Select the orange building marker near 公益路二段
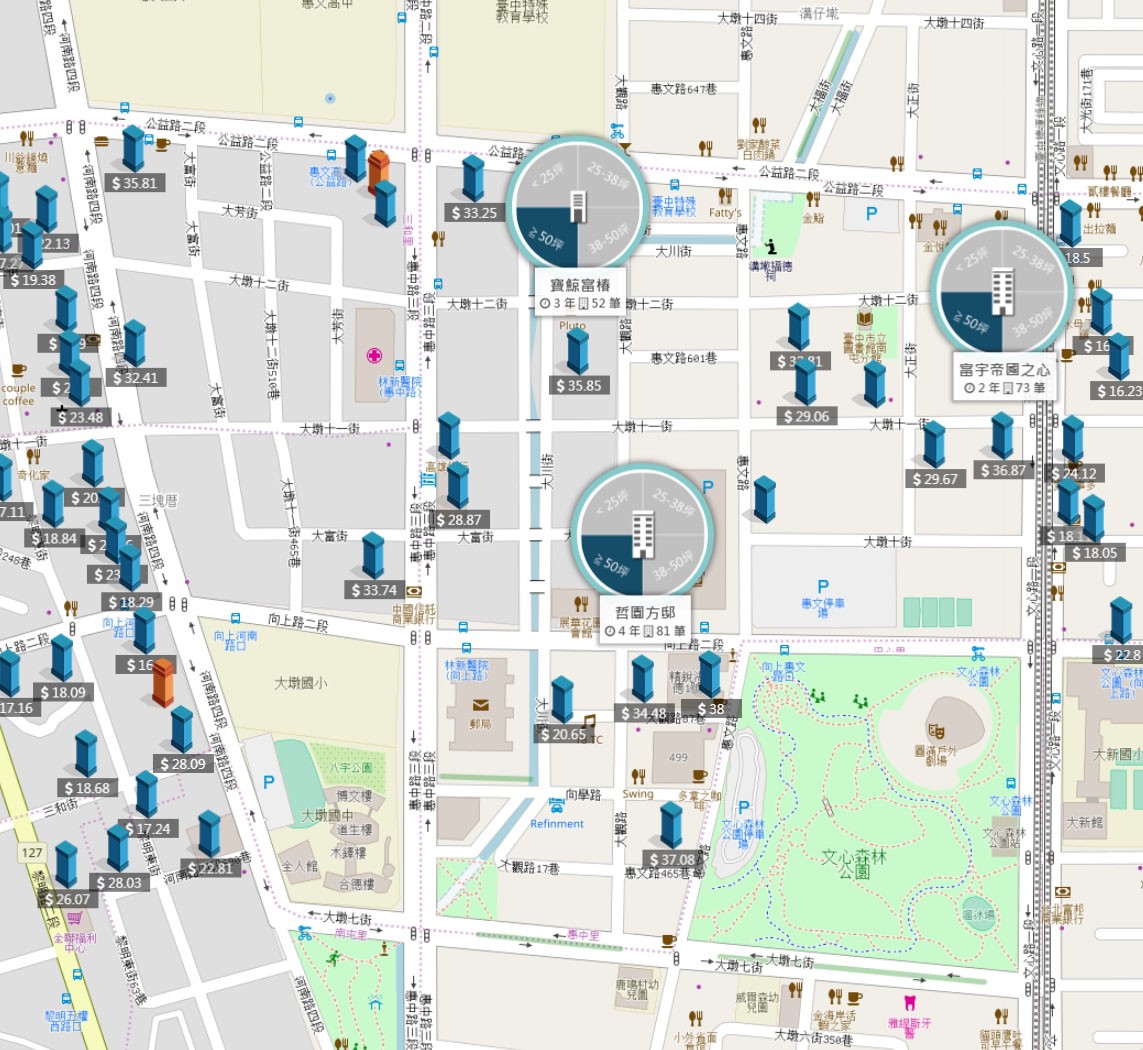The image size is (1143, 1050). point(378,171)
